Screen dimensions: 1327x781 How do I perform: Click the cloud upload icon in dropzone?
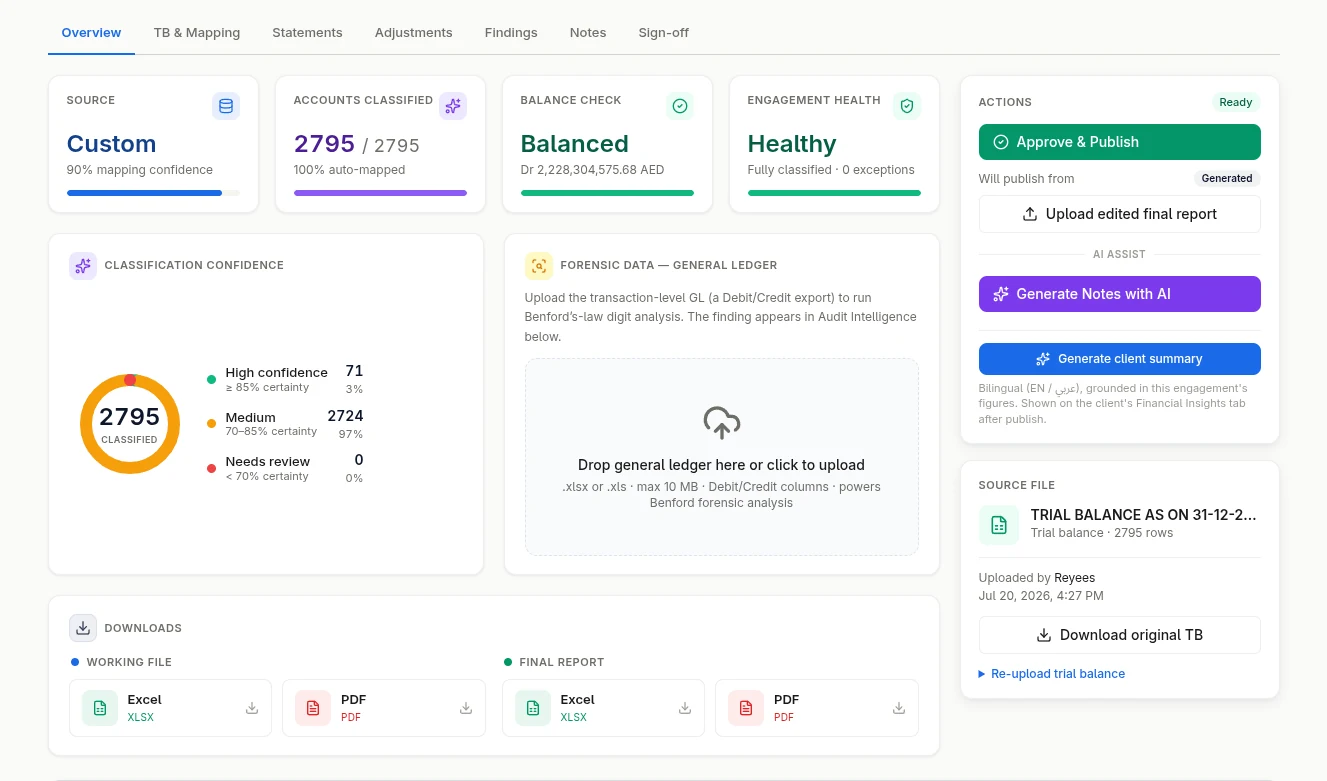point(722,423)
